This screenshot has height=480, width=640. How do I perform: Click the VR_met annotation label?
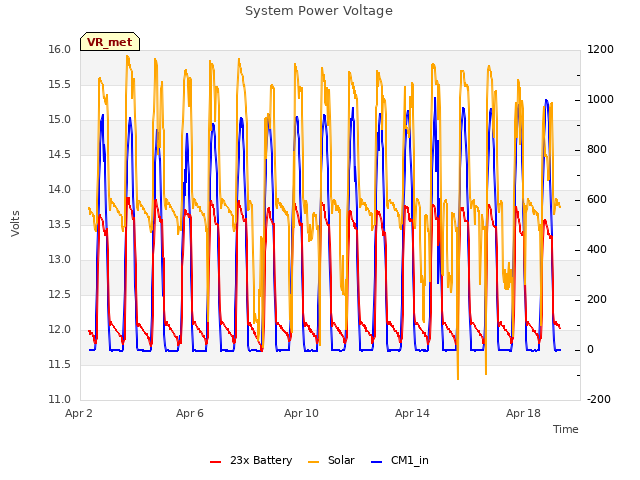pyautogui.click(x=110, y=42)
